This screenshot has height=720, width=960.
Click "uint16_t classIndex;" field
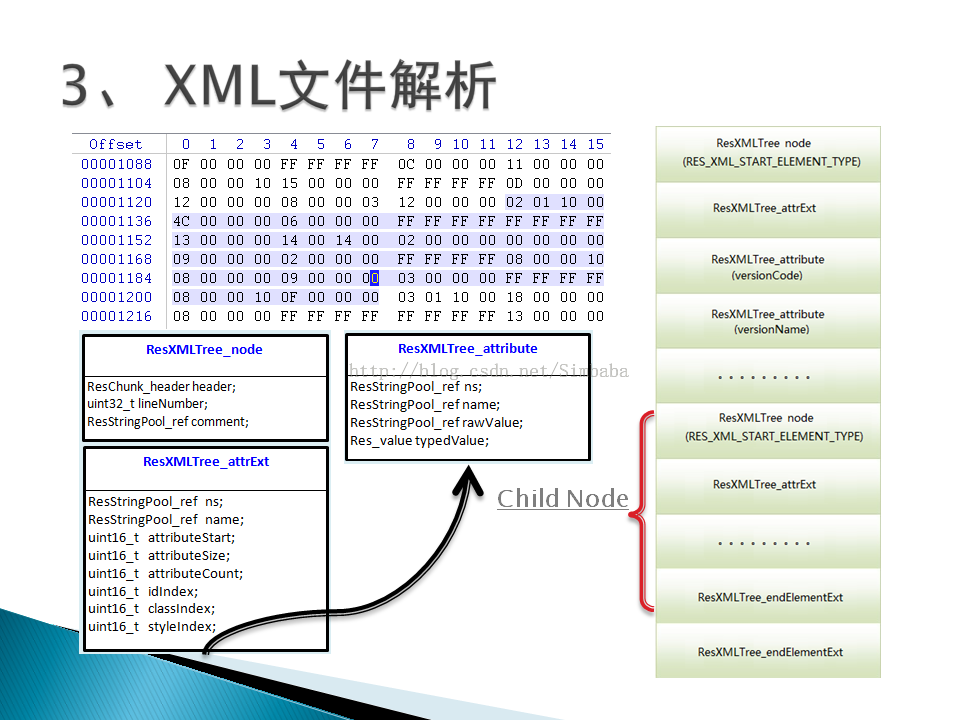pyautogui.click(x=152, y=609)
